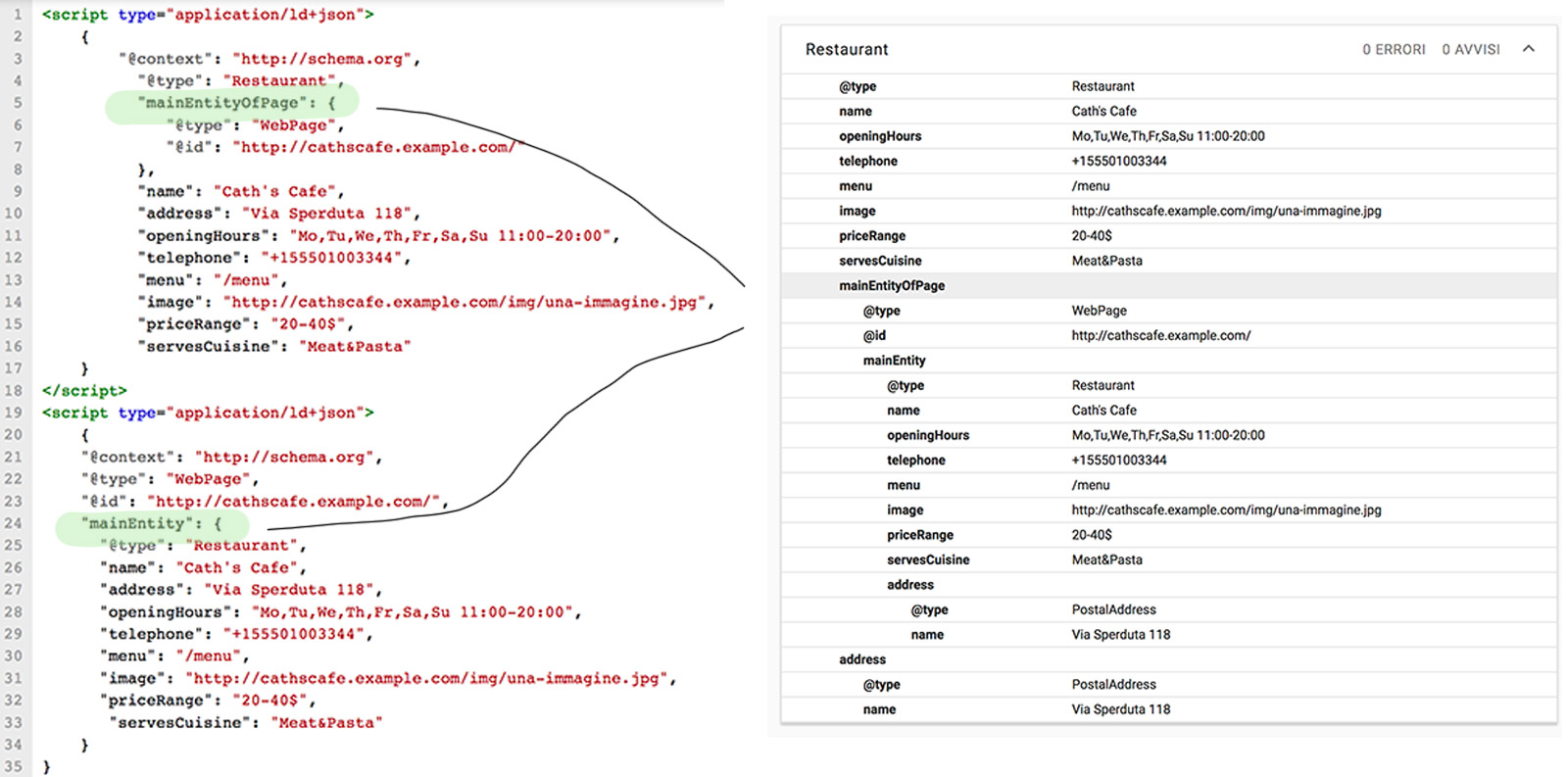This screenshot has width=1568, height=777.
Task: Click the priceRange value on code line 15
Action: [308, 324]
